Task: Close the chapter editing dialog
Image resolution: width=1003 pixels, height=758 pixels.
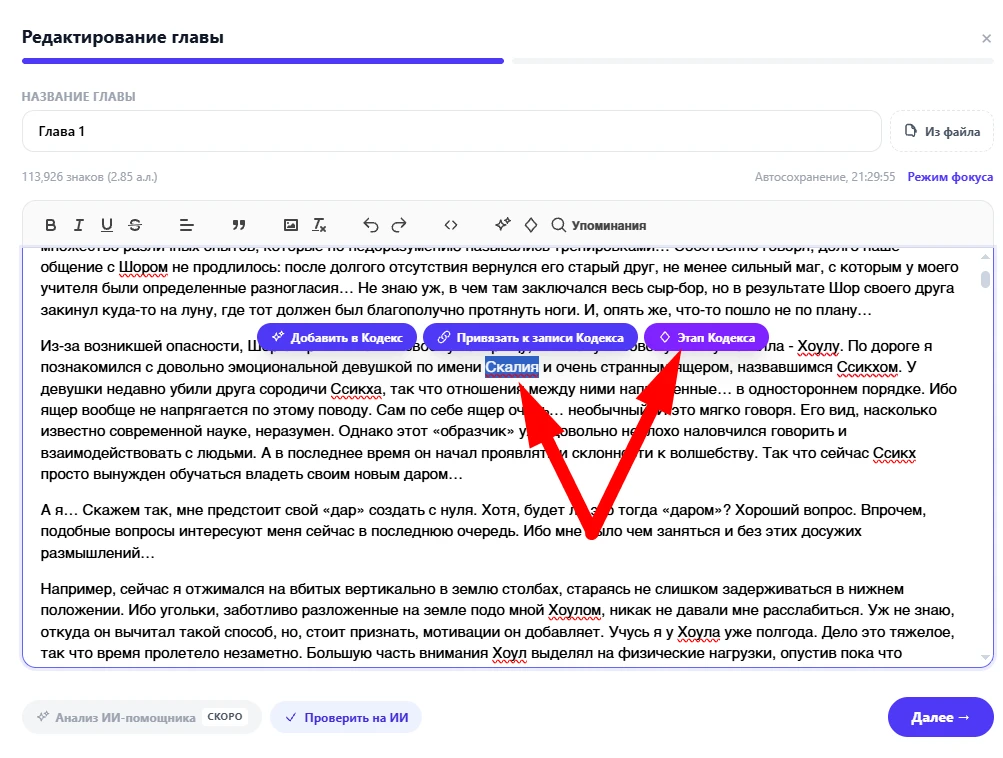Action: click(x=986, y=39)
